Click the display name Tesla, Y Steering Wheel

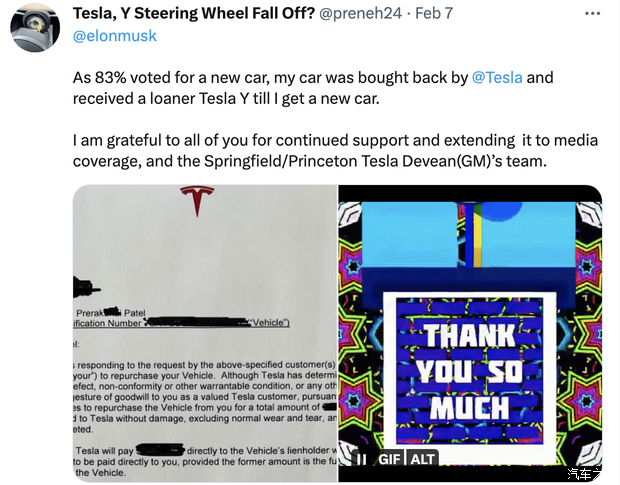pyautogui.click(x=193, y=14)
